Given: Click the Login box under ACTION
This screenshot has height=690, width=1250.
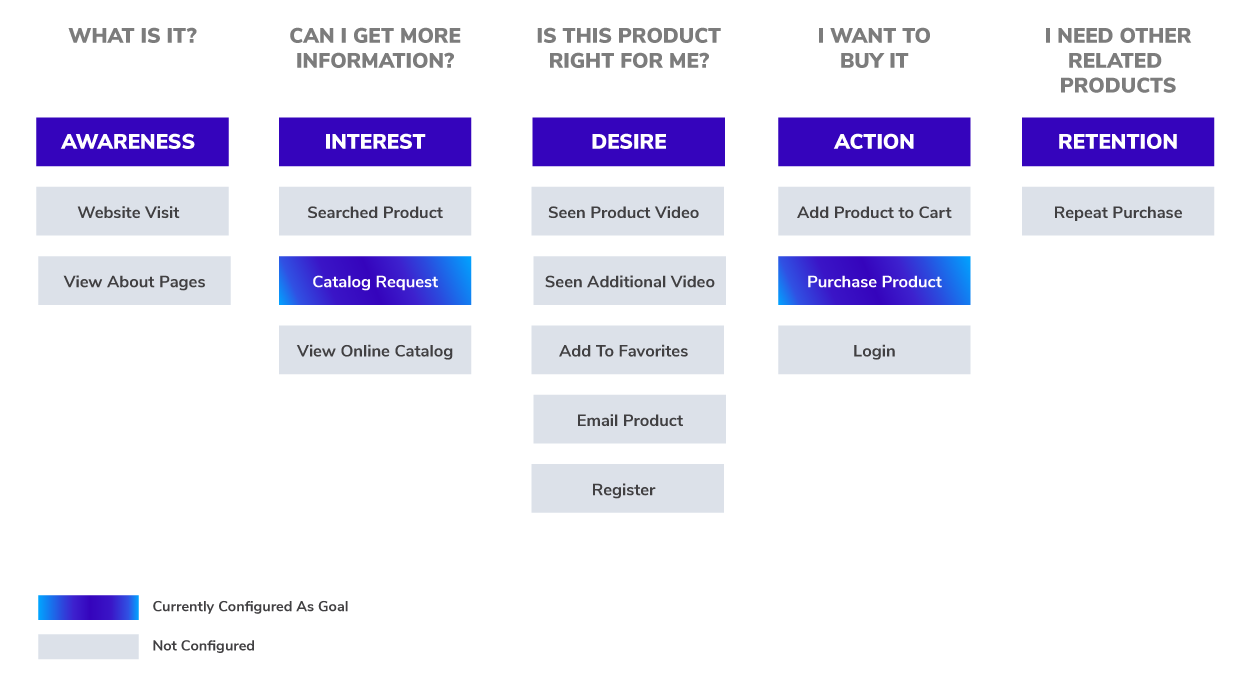Looking at the screenshot, I should coord(874,350).
